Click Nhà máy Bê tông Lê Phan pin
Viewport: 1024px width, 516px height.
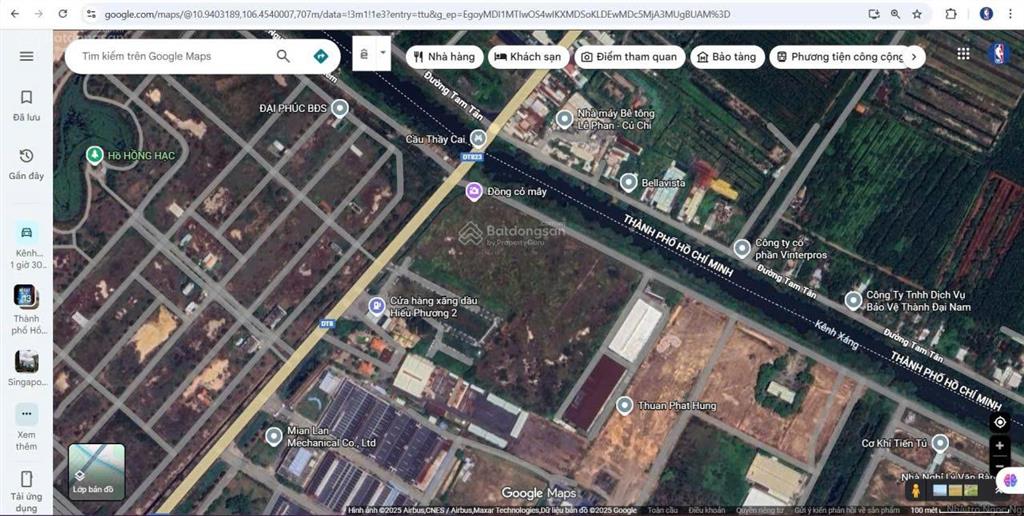pyautogui.click(x=564, y=119)
